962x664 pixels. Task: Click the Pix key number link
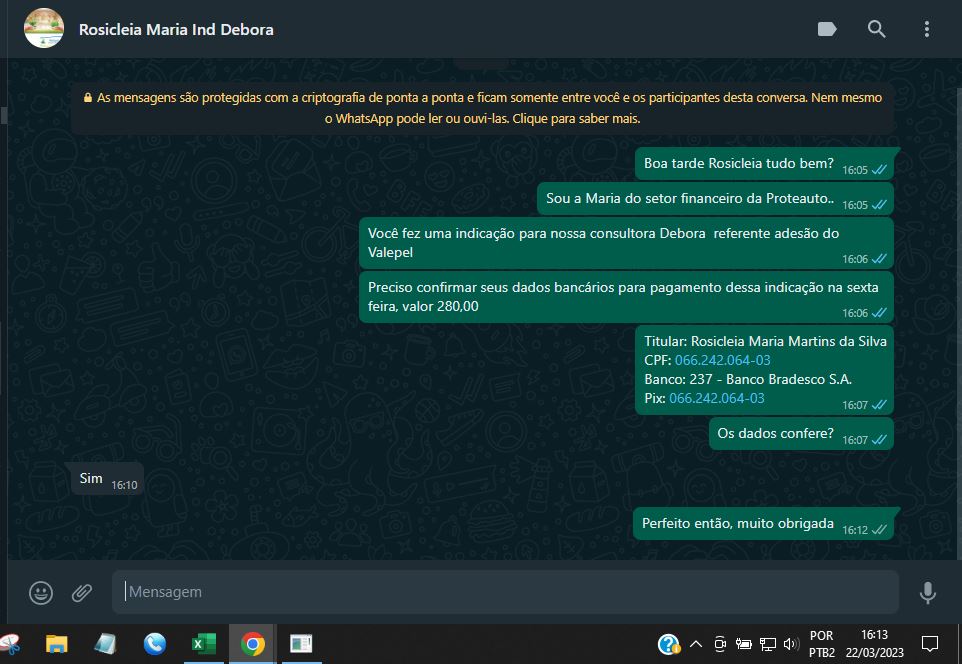(716, 398)
